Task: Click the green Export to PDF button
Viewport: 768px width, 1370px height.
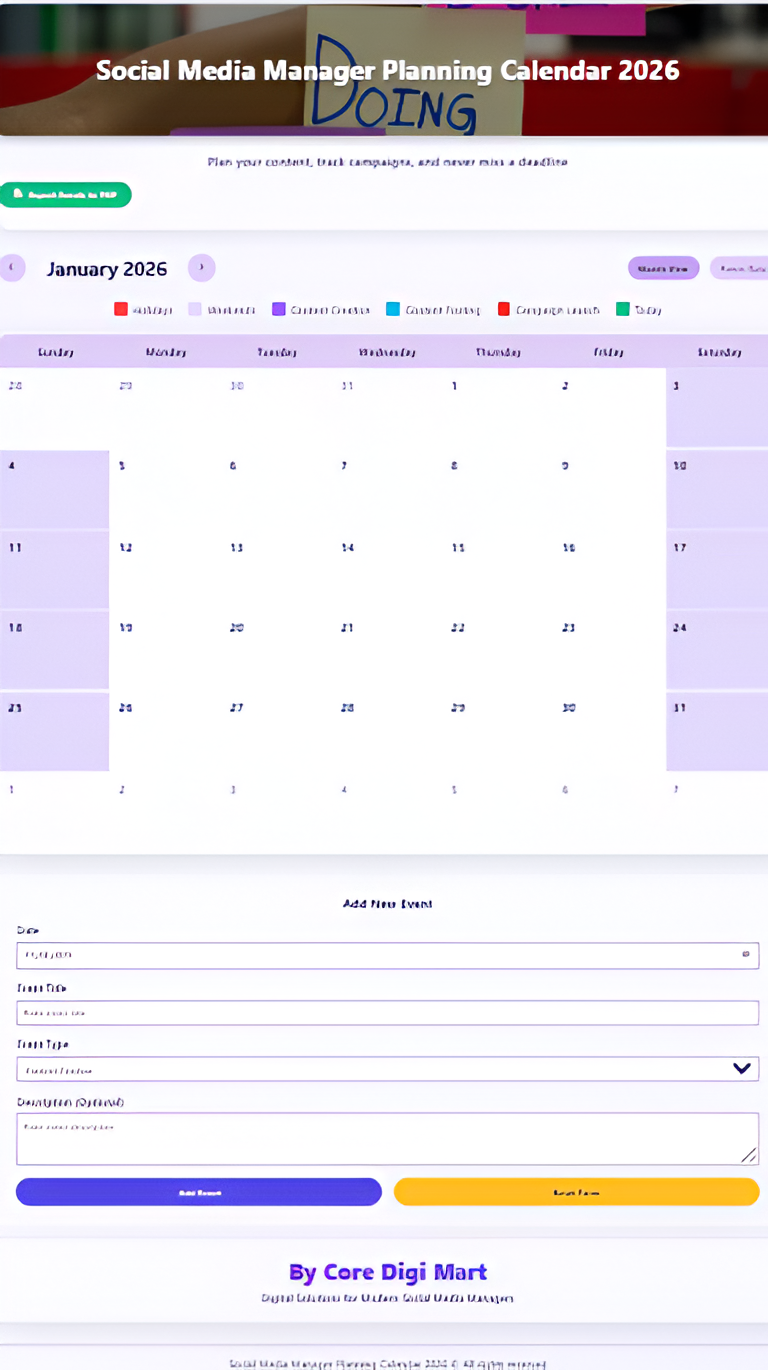Action: [65, 195]
